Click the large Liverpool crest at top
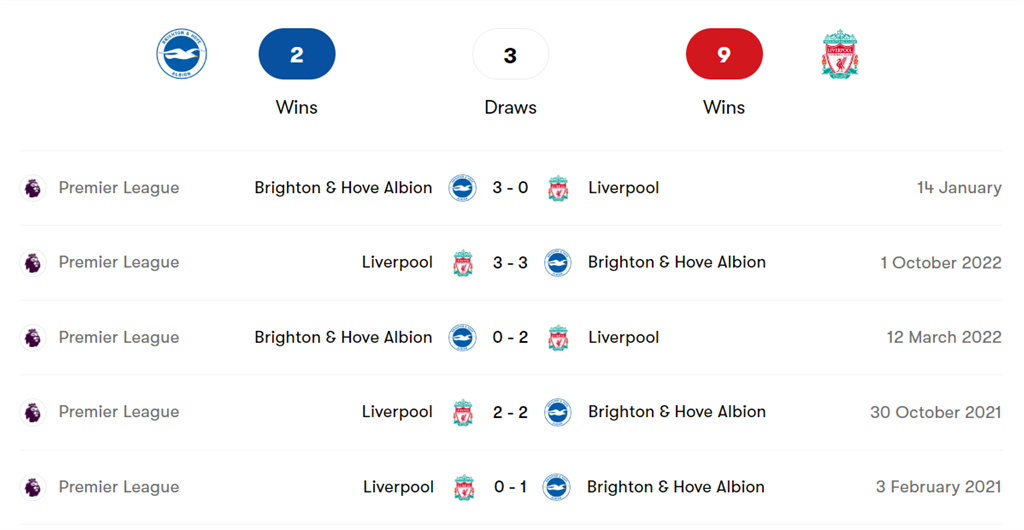 pyautogui.click(x=839, y=54)
